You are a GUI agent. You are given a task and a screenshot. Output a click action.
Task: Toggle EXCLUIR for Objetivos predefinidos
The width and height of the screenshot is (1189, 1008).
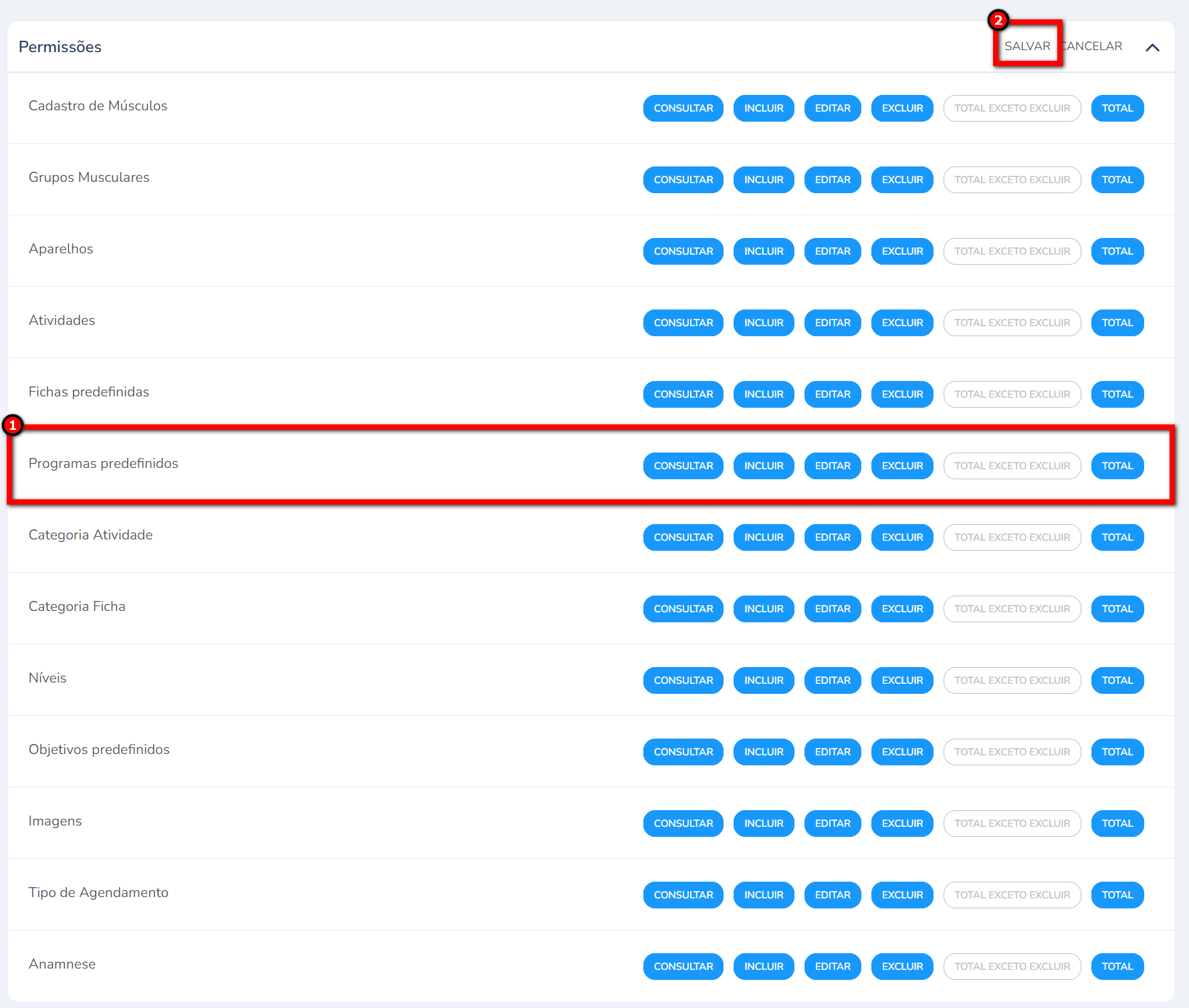[901, 752]
